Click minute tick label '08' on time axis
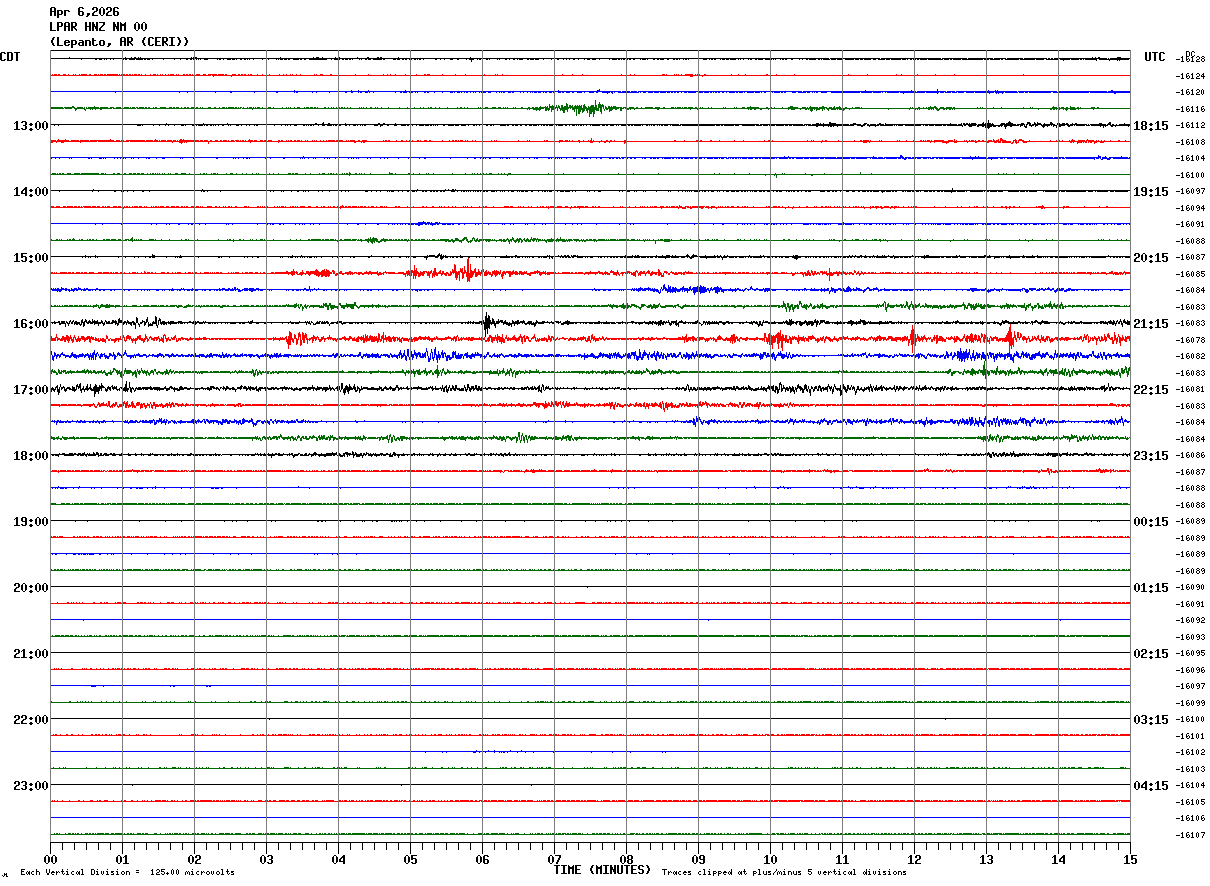The height and width of the screenshot is (886, 1210). coord(626,860)
